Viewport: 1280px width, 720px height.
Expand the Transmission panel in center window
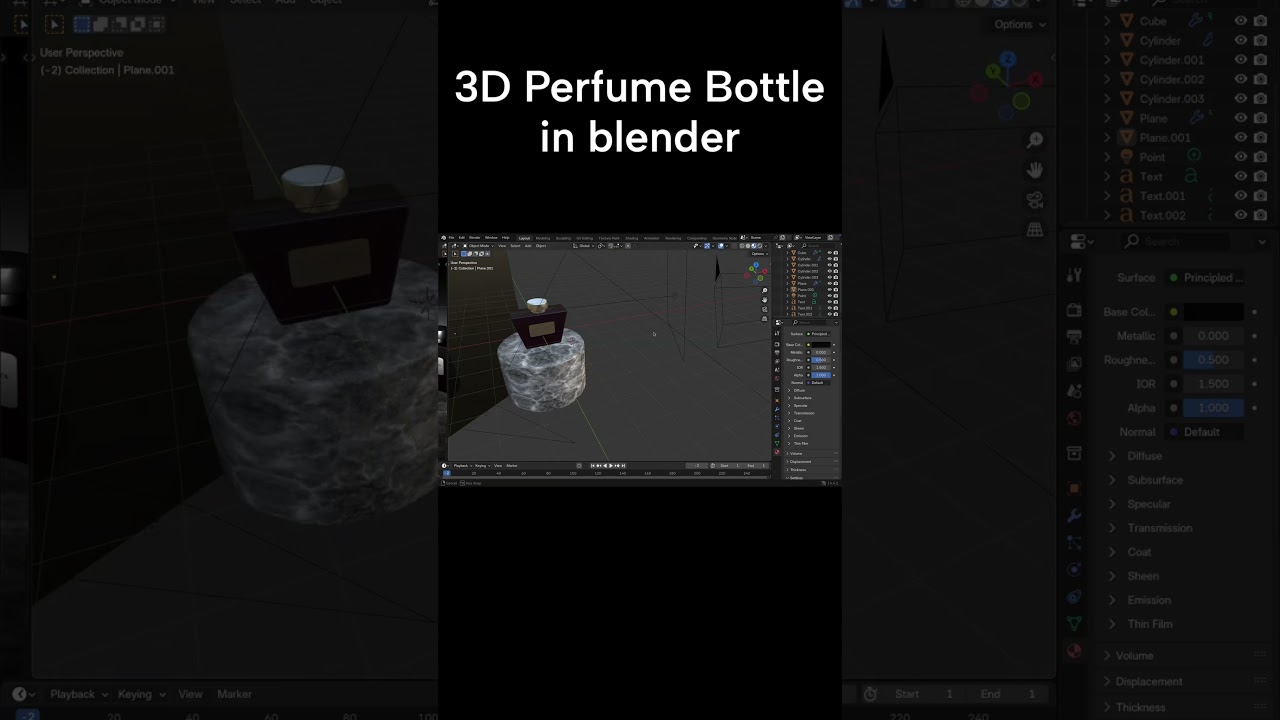pos(802,413)
